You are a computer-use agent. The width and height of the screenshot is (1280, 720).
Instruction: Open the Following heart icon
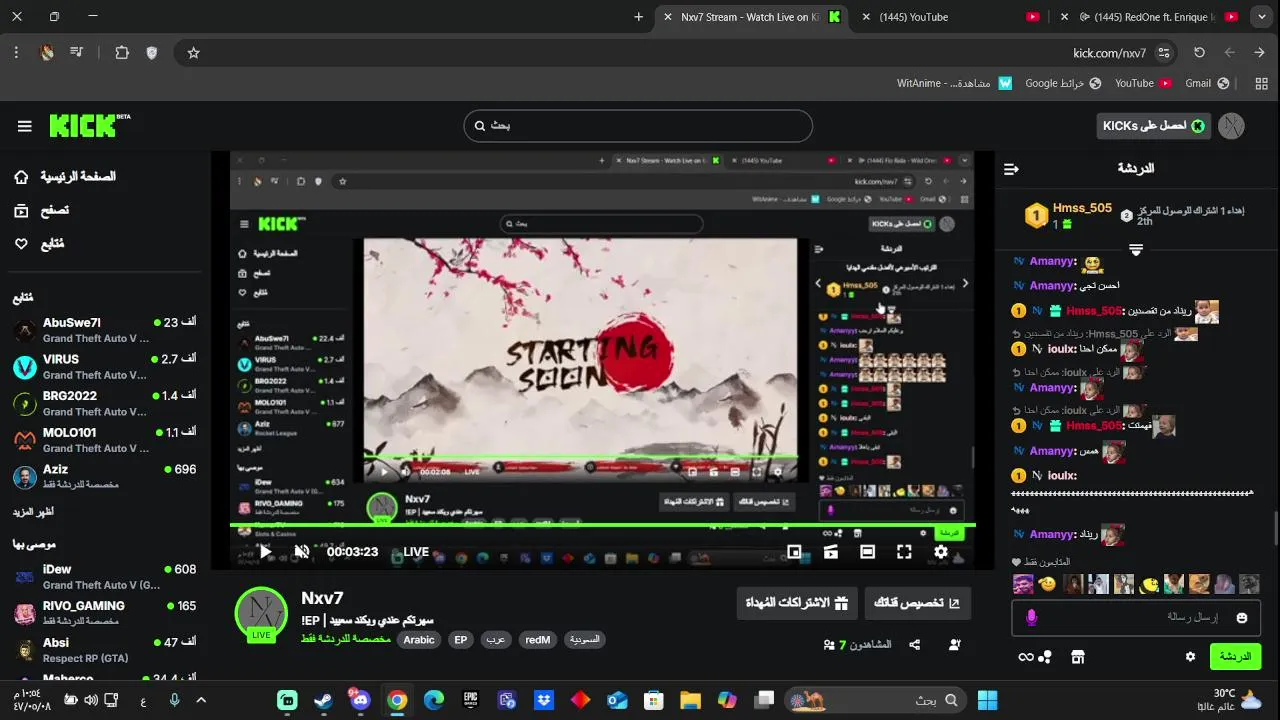[21, 244]
